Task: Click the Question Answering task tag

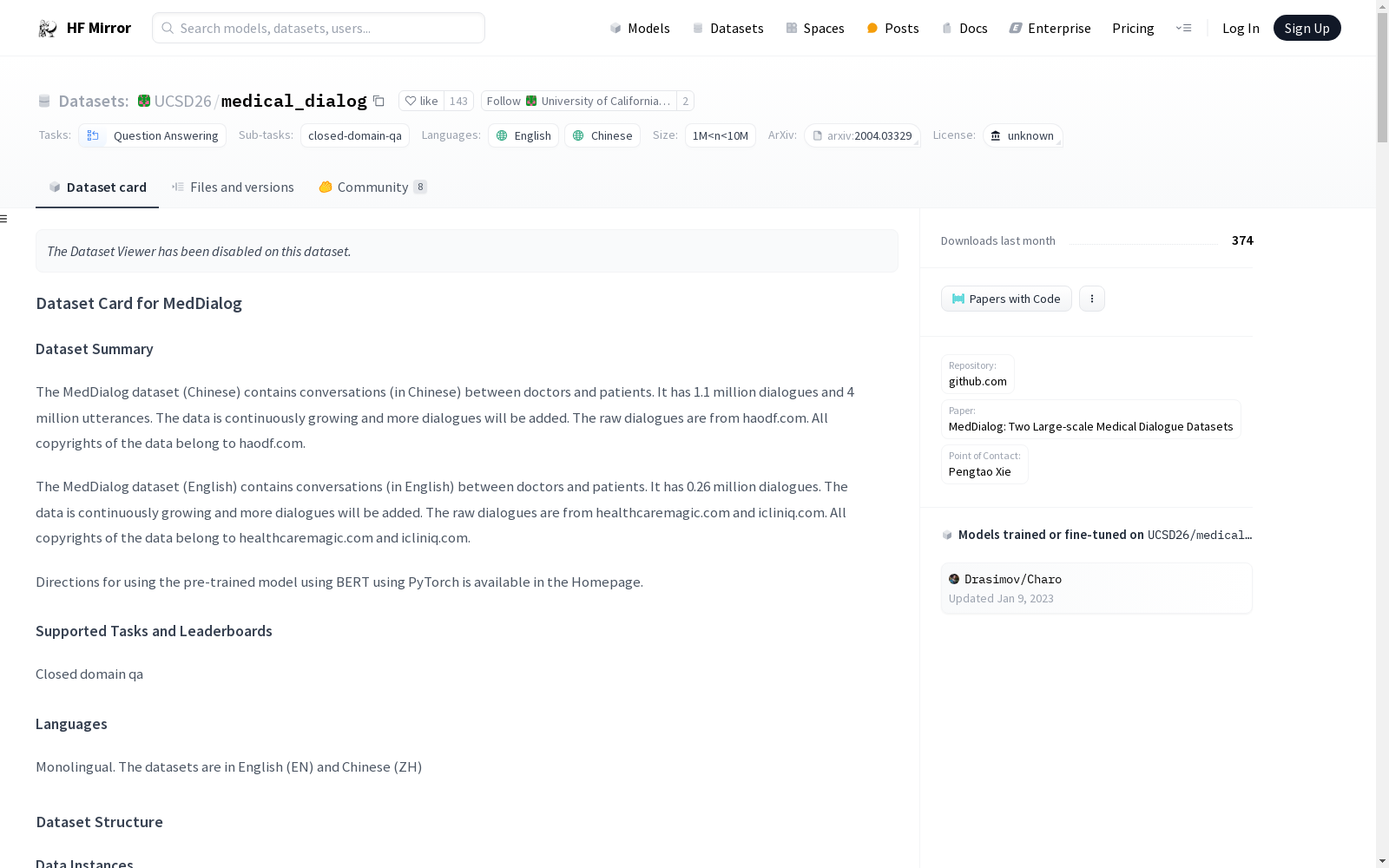Action: coord(153,135)
